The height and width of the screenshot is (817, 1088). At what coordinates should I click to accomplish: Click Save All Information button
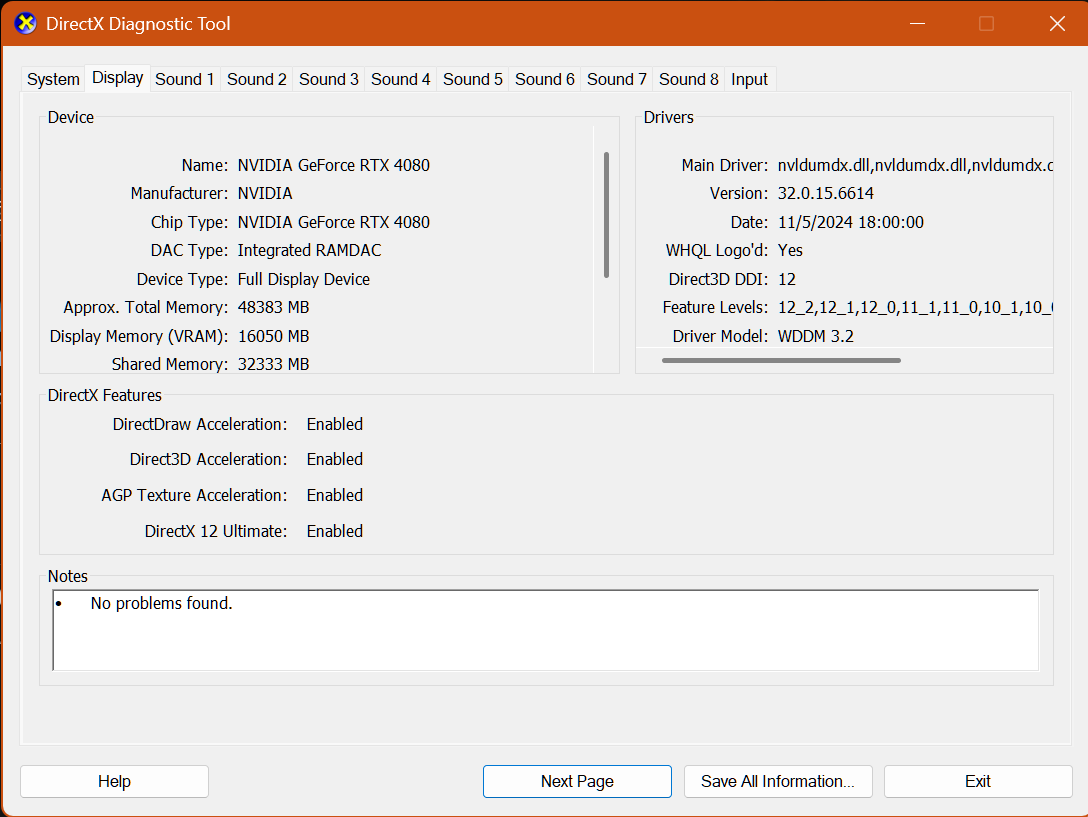coord(778,782)
